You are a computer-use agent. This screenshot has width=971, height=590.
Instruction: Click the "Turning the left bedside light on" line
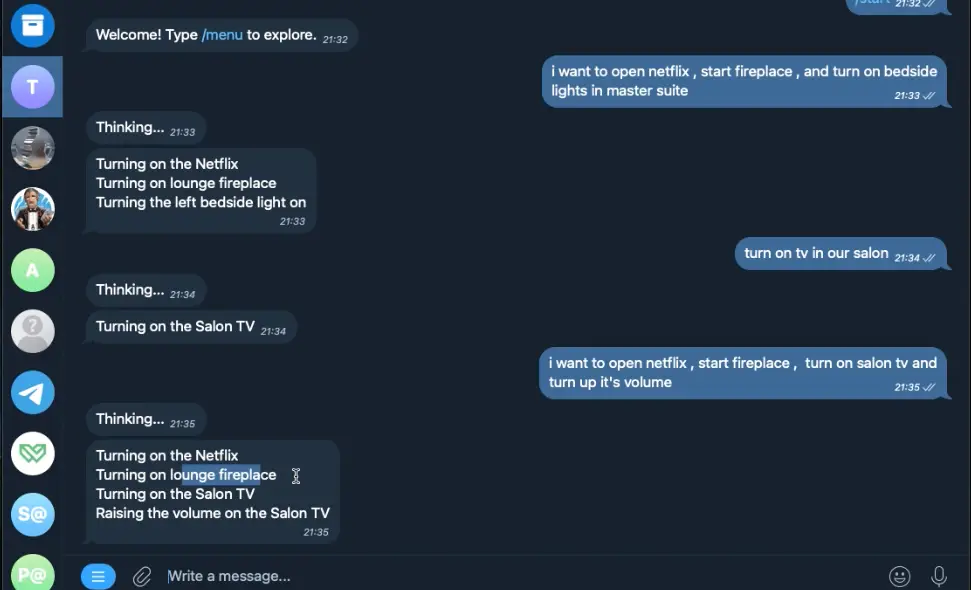200,202
